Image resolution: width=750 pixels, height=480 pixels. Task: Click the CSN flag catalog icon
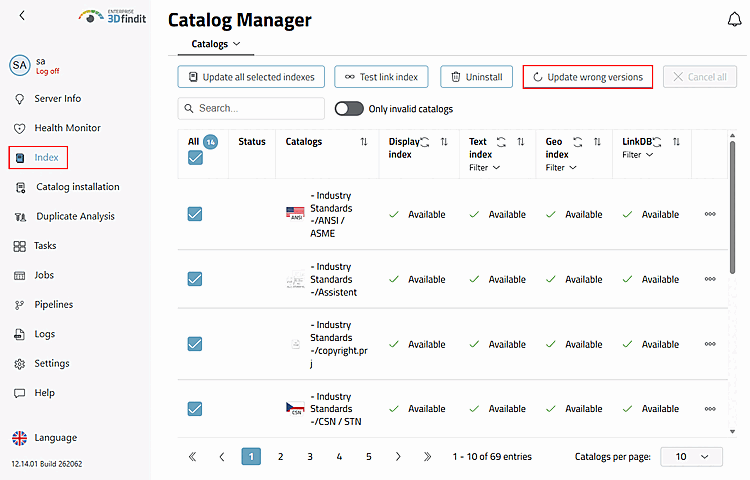295,408
